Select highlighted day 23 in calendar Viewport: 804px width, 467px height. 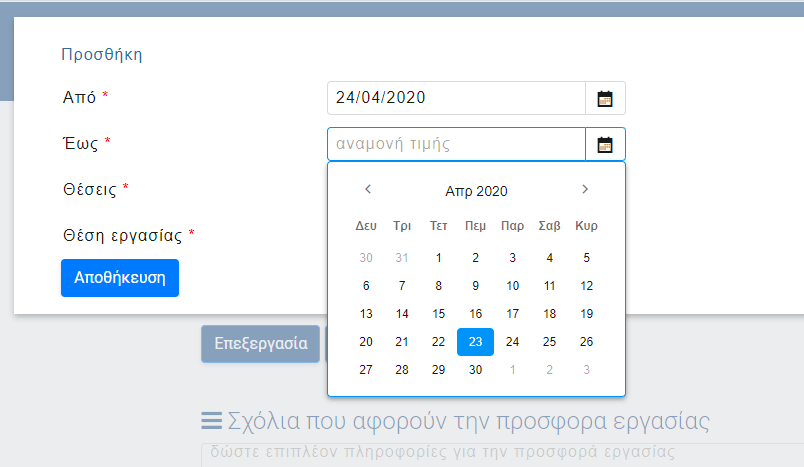[x=476, y=342]
